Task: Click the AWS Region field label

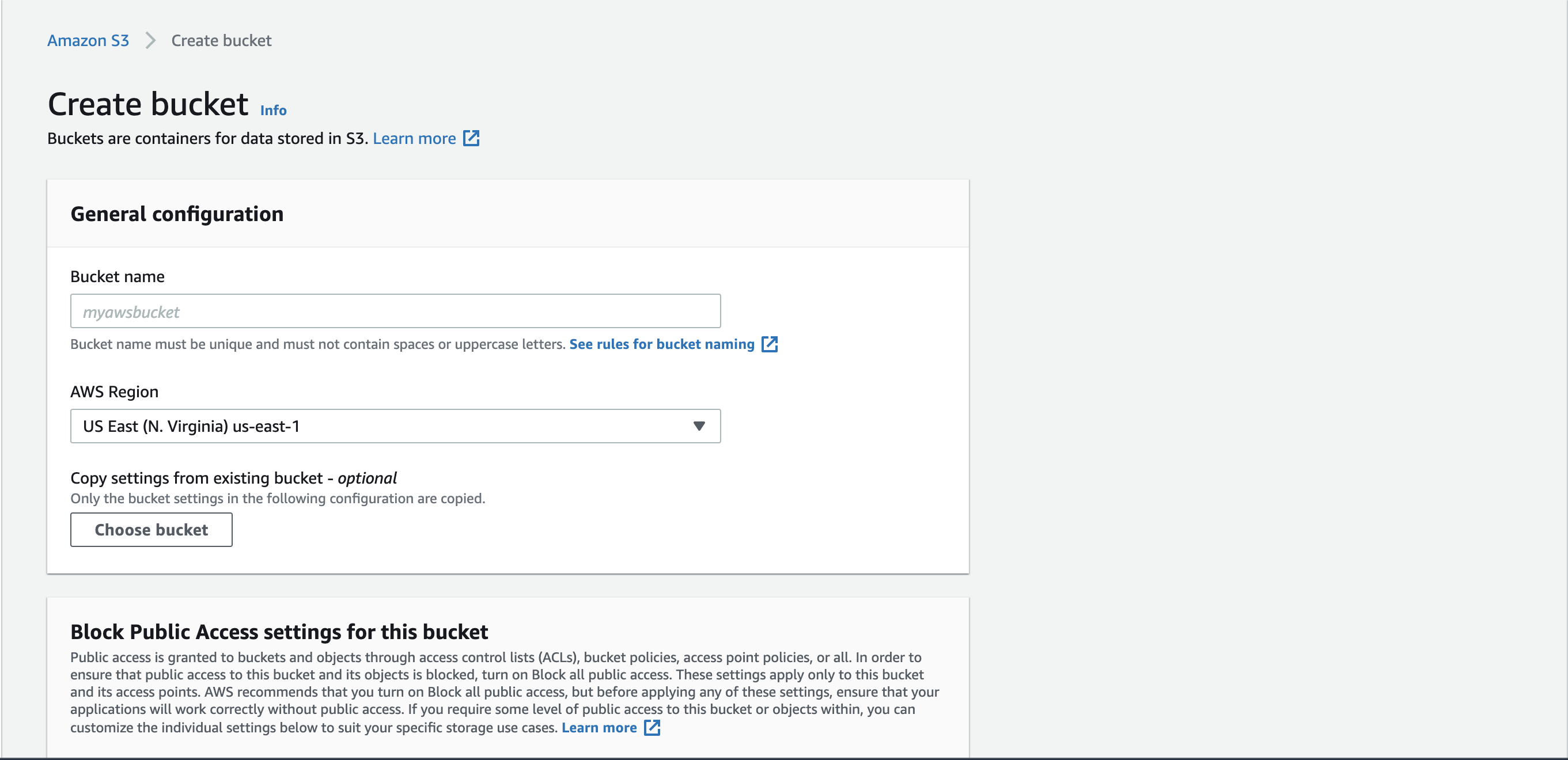Action: coord(115,392)
